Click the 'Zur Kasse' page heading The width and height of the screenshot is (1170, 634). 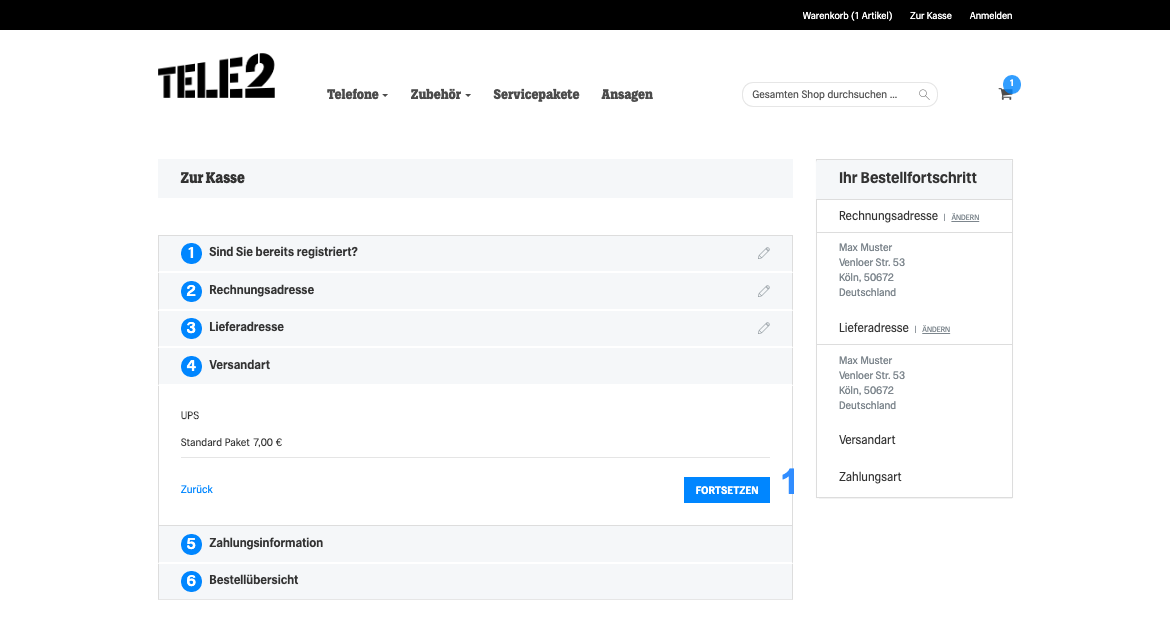click(213, 178)
